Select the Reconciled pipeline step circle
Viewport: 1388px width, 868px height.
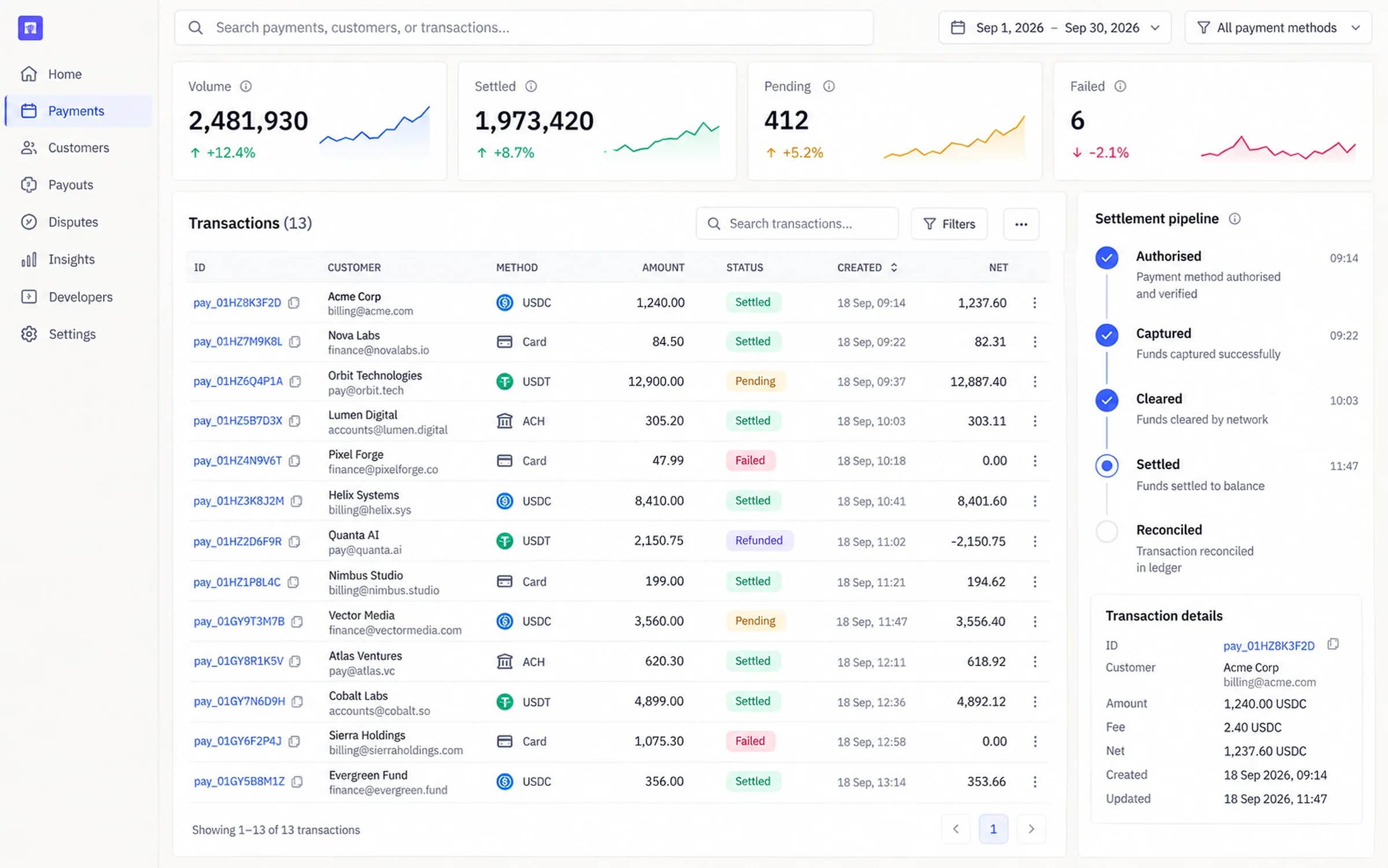click(1107, 531)
